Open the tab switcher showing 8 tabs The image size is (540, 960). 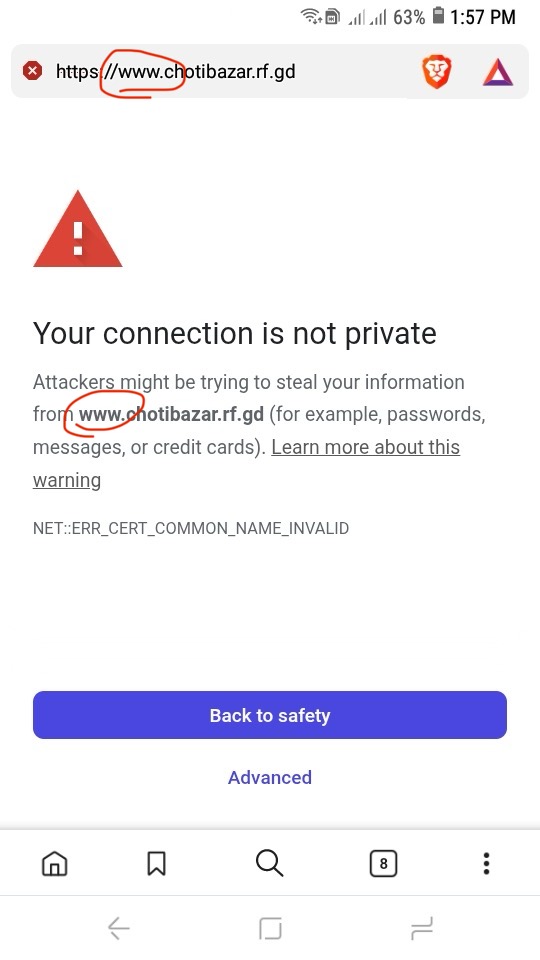pos(383,864)
